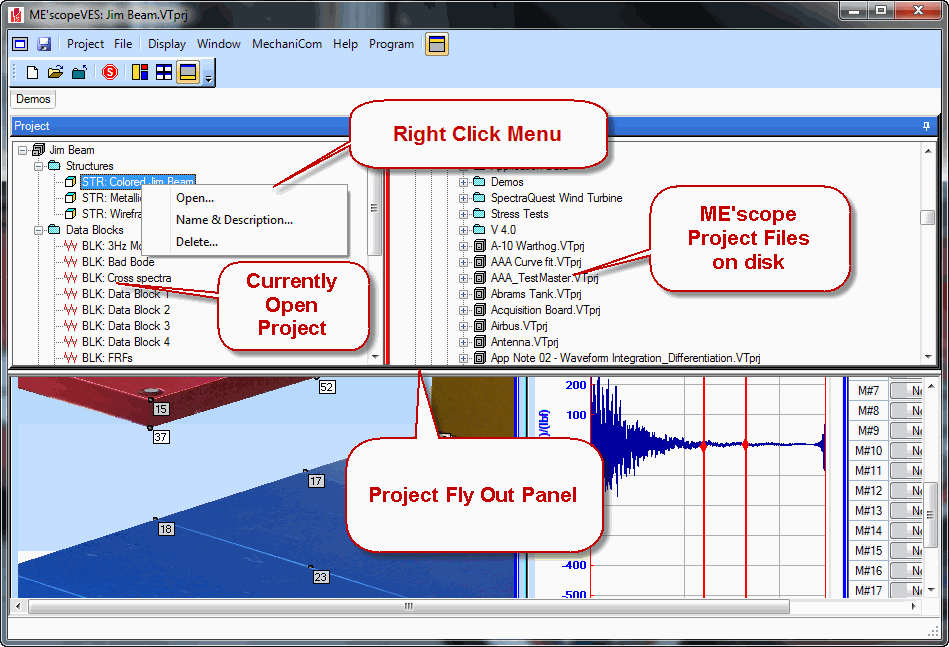Click the scrollbar thumb beside the M# list
Screen dimensions: 949x647
pos(930,514)
